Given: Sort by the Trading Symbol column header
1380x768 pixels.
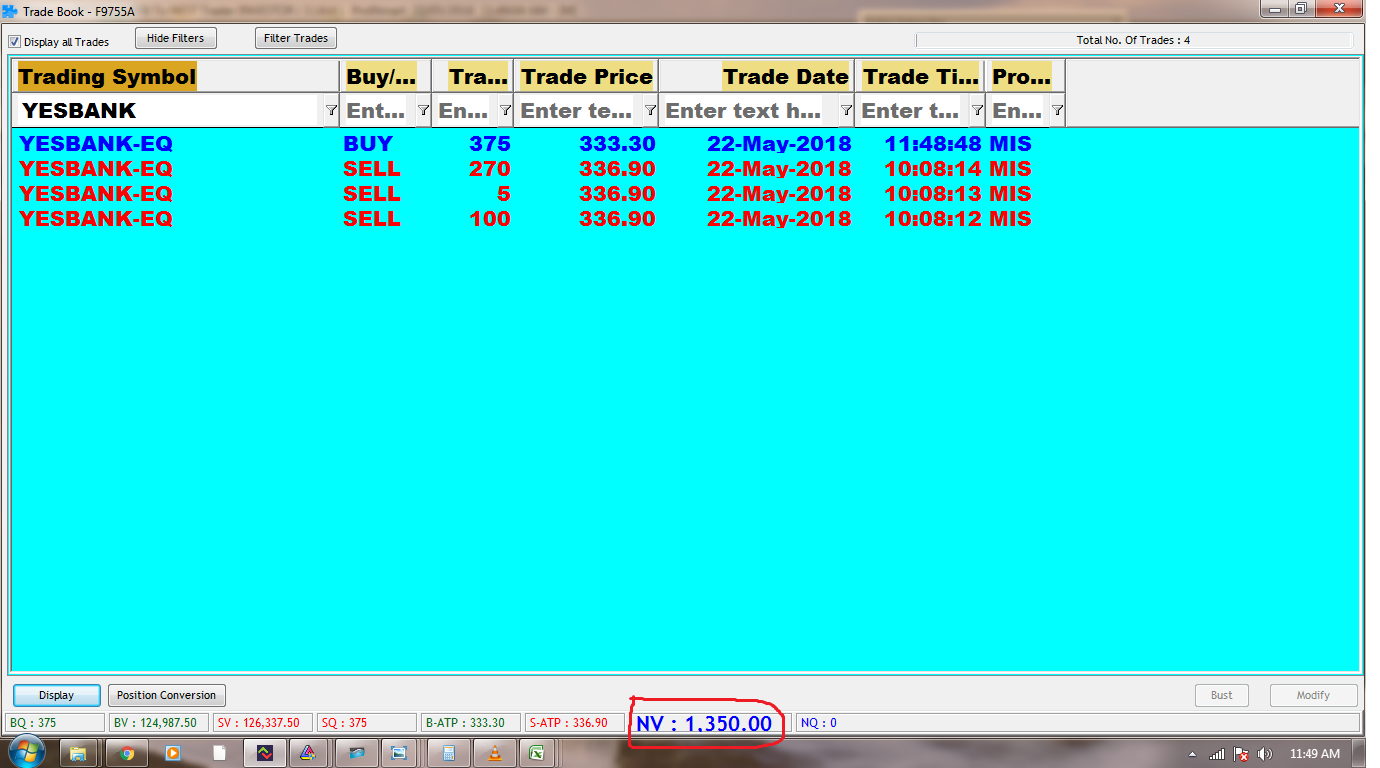Looking at the screenshot, I should point(177,76).
